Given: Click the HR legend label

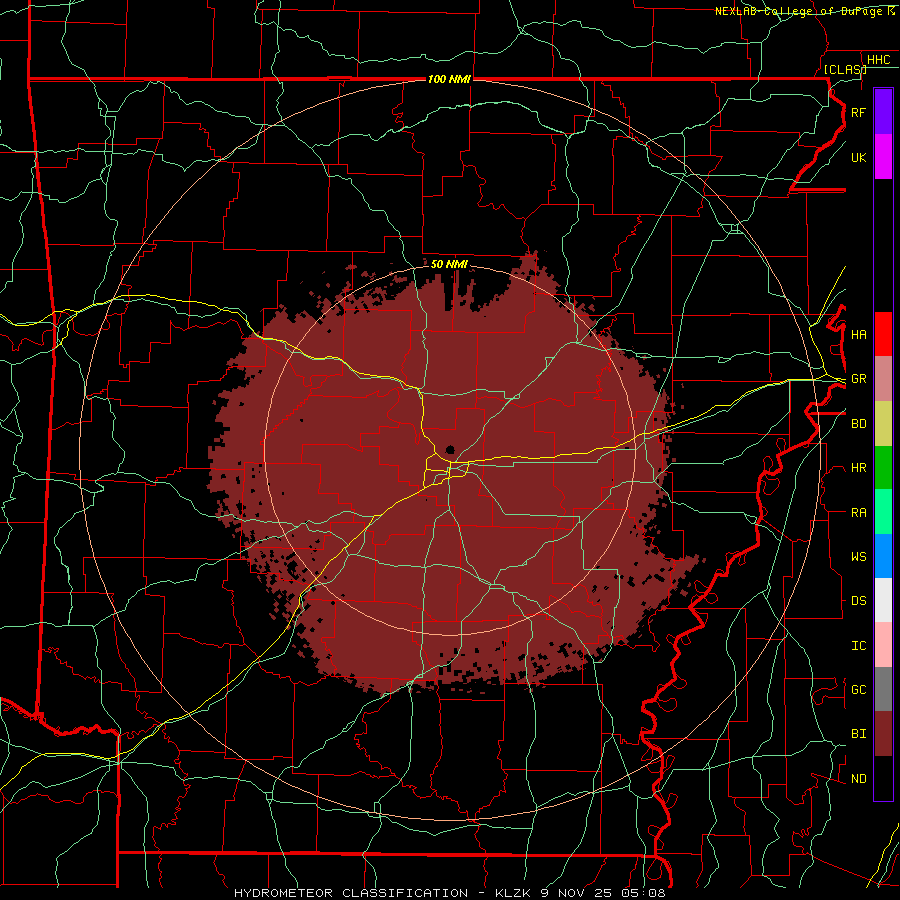Looking at the screenshot, I should coord(859,468).
